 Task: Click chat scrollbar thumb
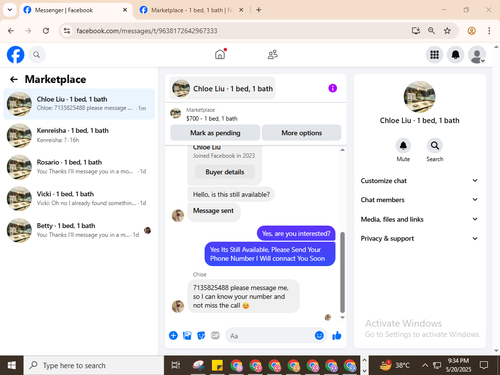click(342, 272)
